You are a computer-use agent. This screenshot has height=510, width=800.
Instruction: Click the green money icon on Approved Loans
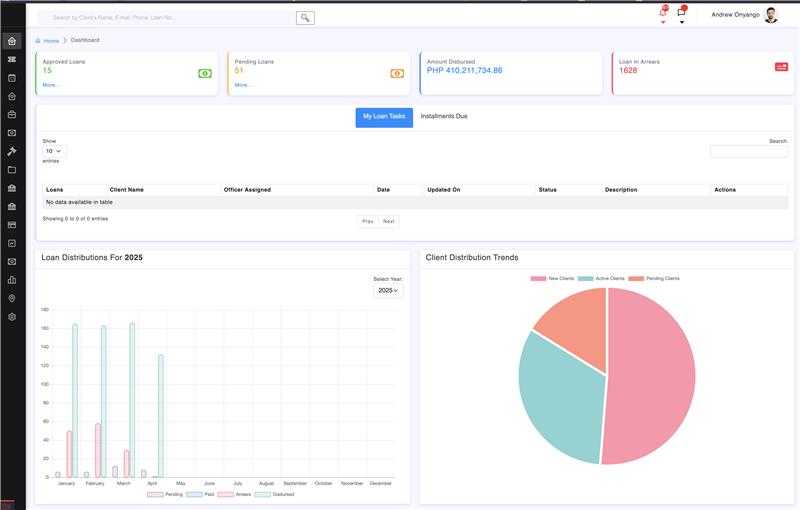pyautogui.click(x=205, y=73)
